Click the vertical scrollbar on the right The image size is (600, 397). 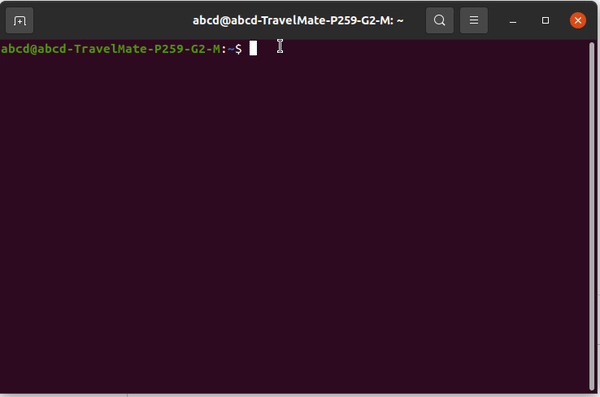click(x=592, y=216)
